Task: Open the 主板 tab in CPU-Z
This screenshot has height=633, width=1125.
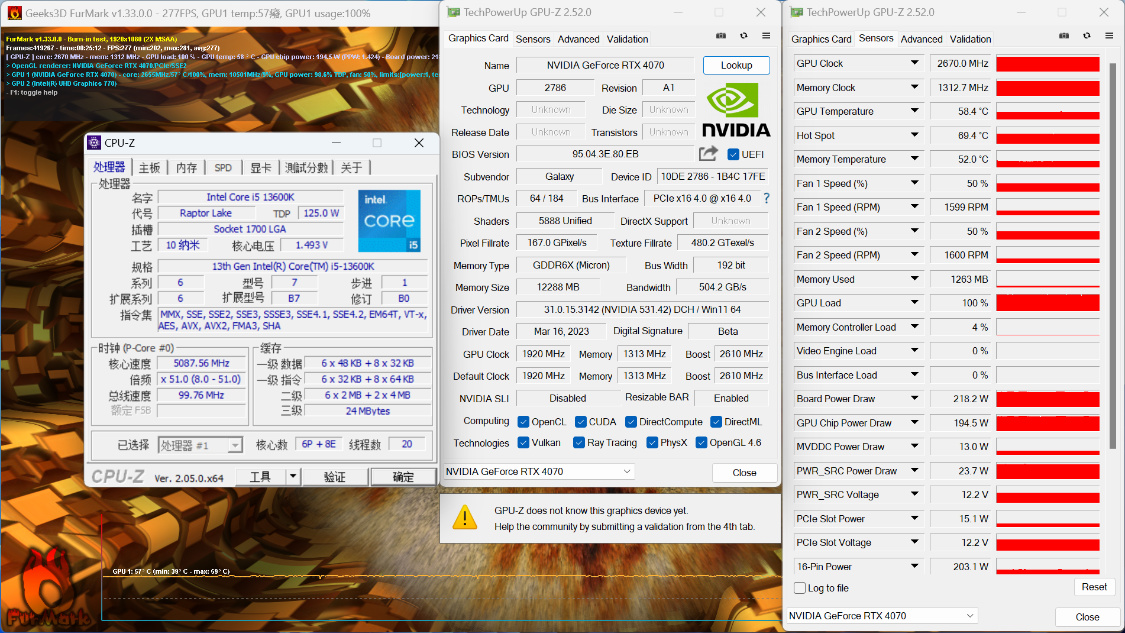Action: (149, 167)
